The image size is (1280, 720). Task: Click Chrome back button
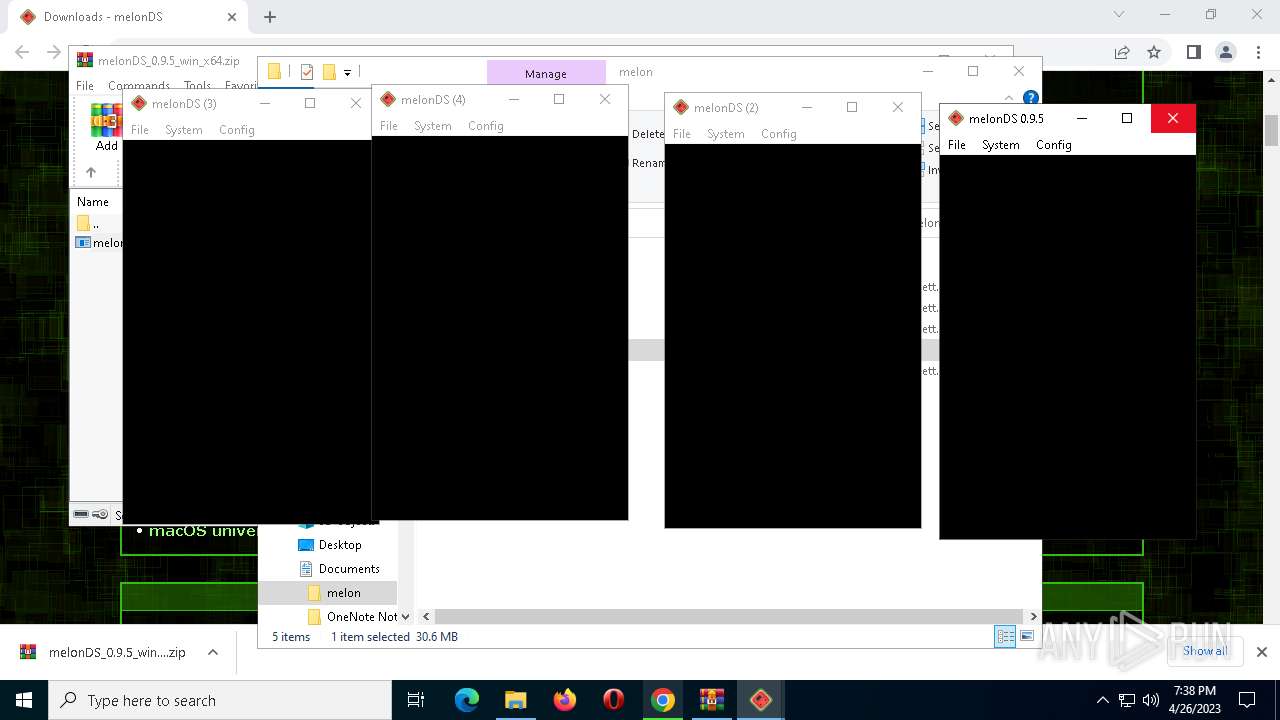[22, 52]
